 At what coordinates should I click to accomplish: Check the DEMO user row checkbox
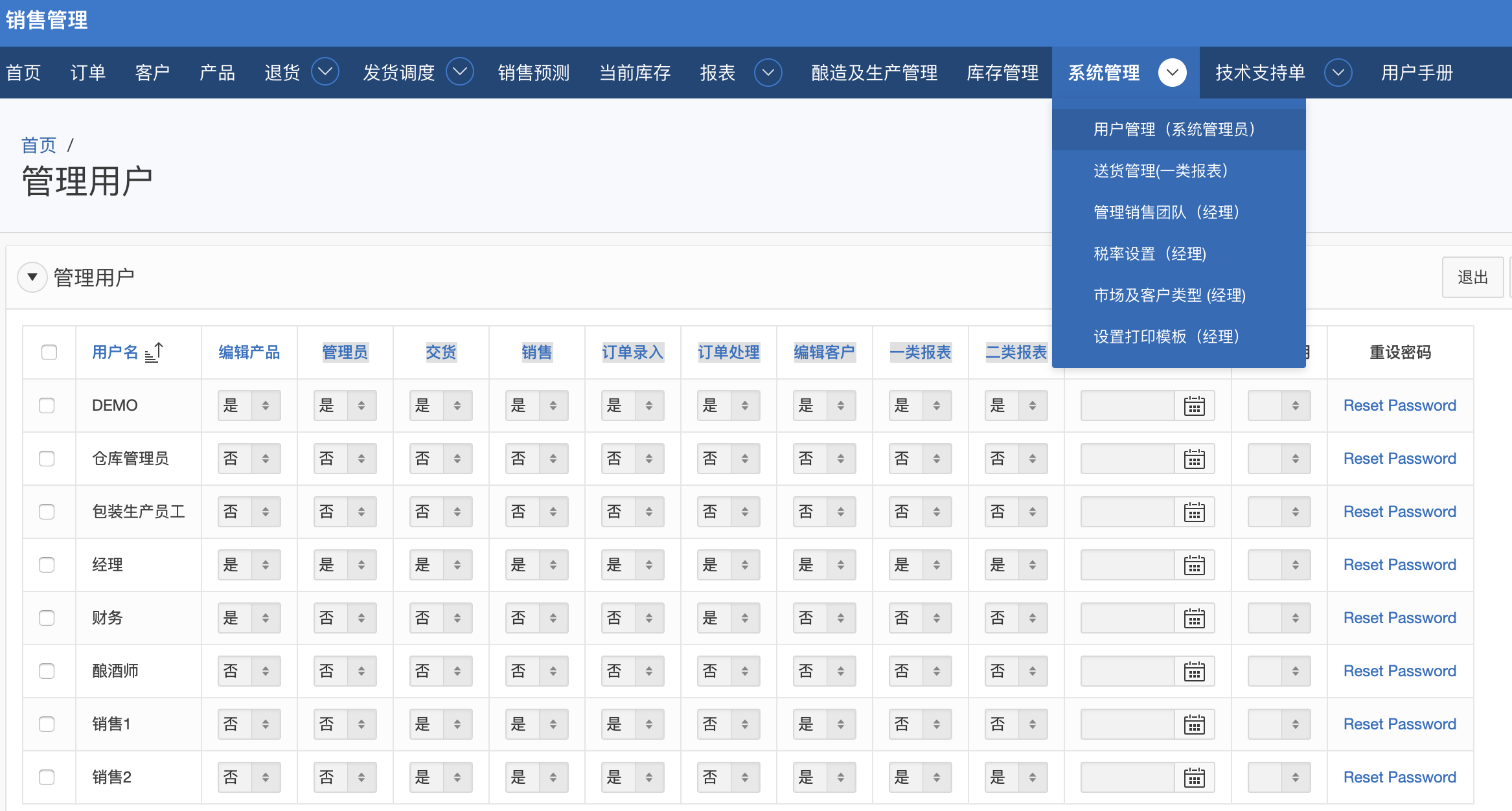click(47, 405)
